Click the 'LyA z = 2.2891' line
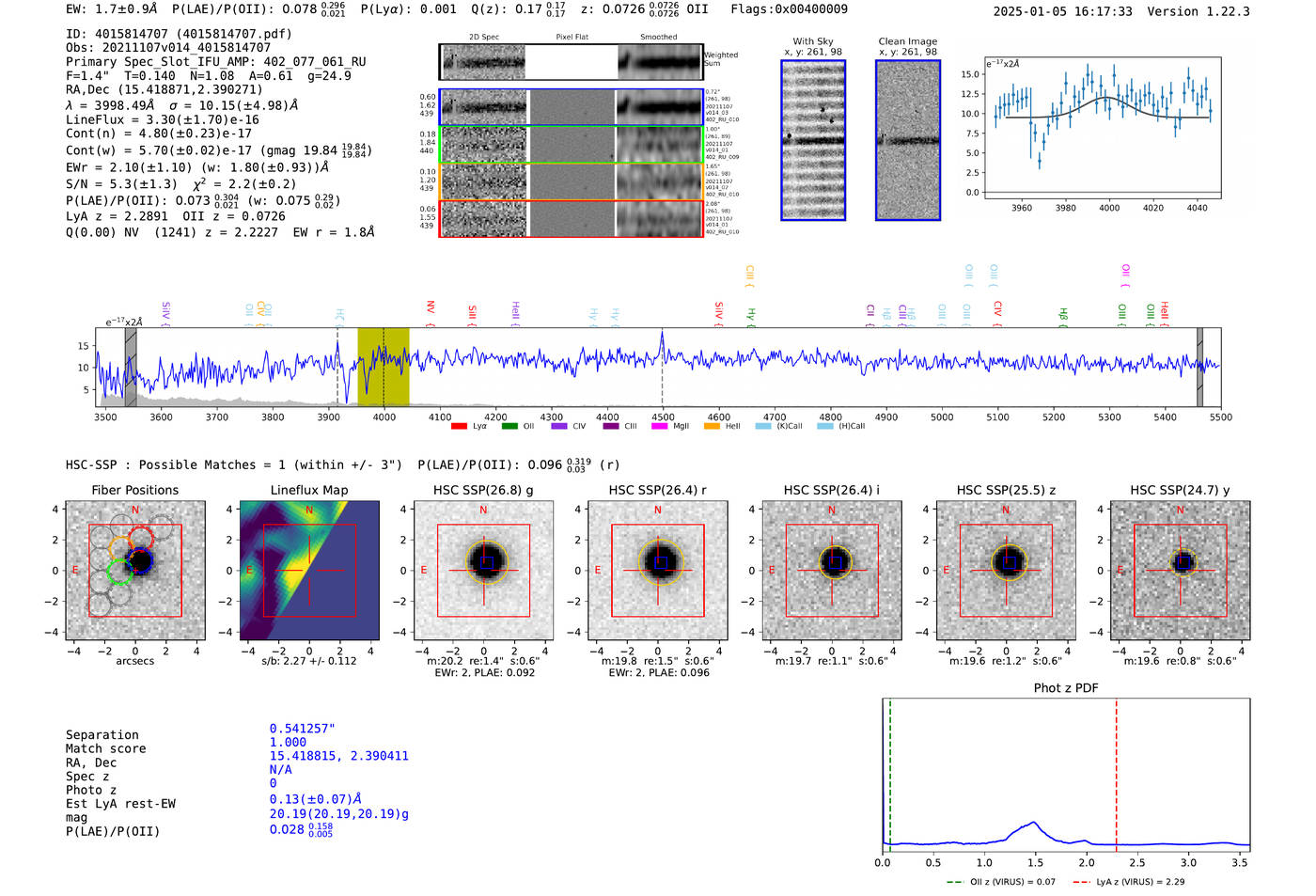This screenshot has height=896, width=1316. pyautogui.click(x=115, y=216)
